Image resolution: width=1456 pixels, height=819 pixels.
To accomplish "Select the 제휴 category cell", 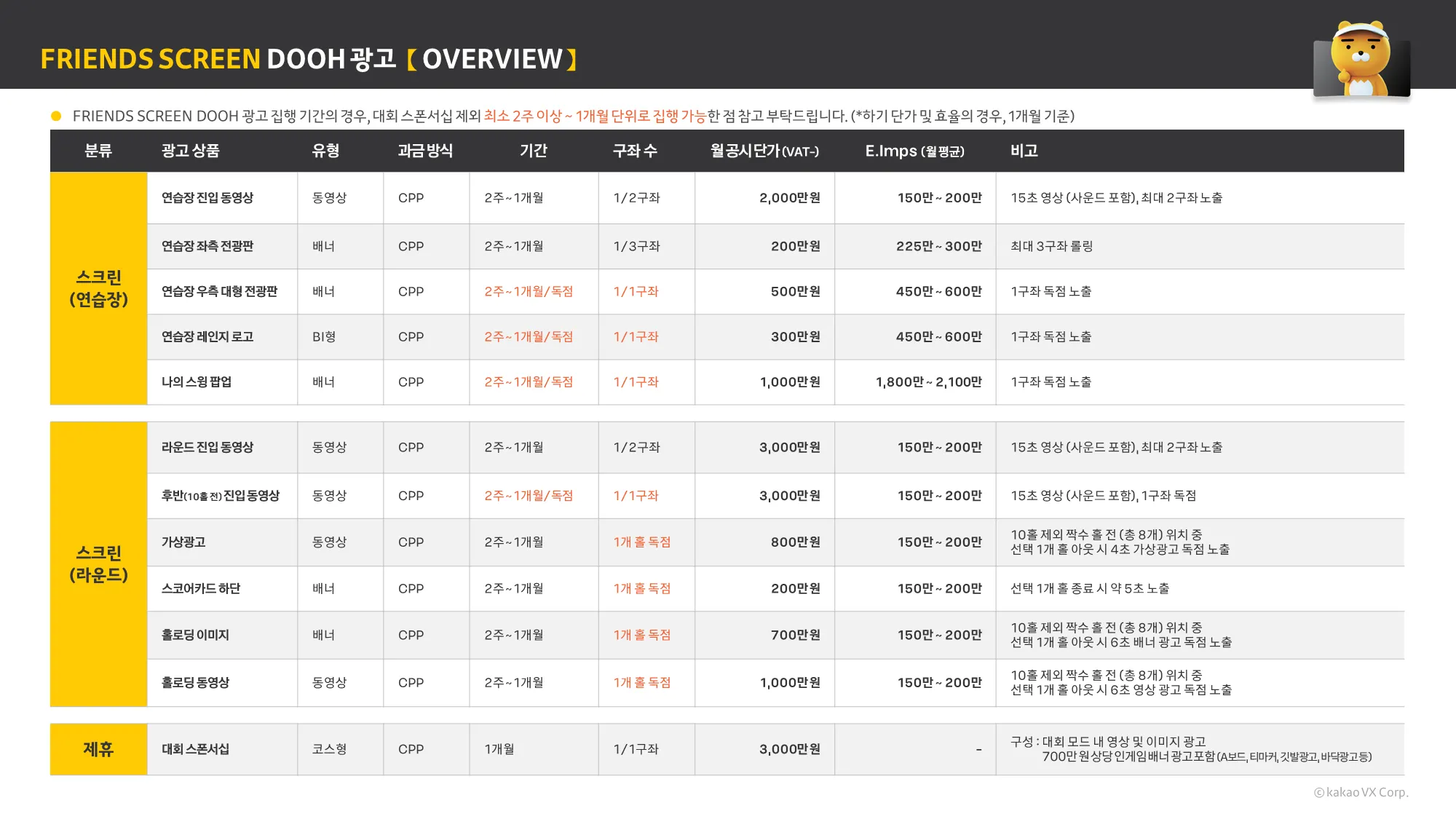I will click(98, 749).
